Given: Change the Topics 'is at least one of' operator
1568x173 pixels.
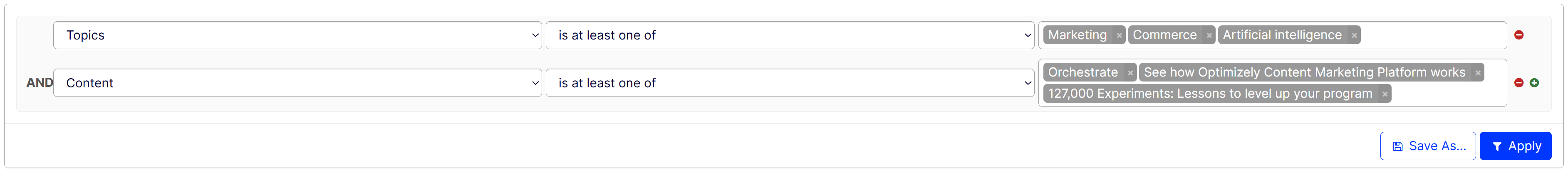Looking at the screenshot, I should pyautogui.click(x=790, y=35).
